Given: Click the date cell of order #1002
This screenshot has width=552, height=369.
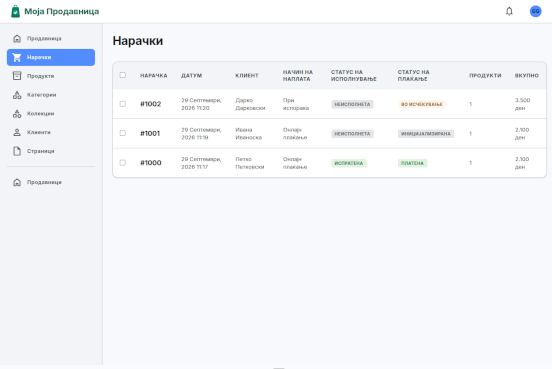Looking at the screenshot, I should pos(201,104).
